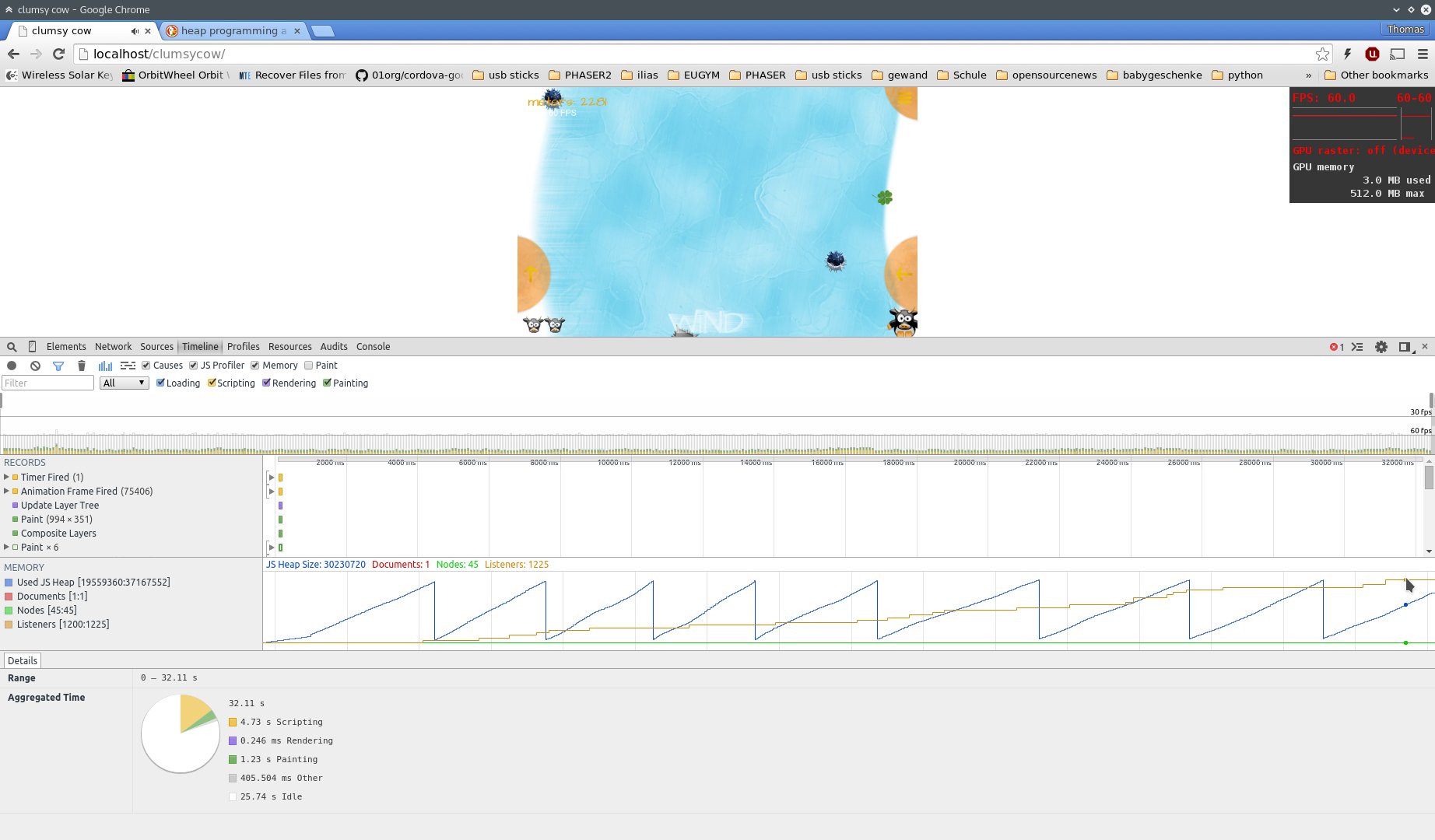The height and width of the screenshot is (840, 1435).
Task: Click the game's menu button top-right
Action: (904, 99)
